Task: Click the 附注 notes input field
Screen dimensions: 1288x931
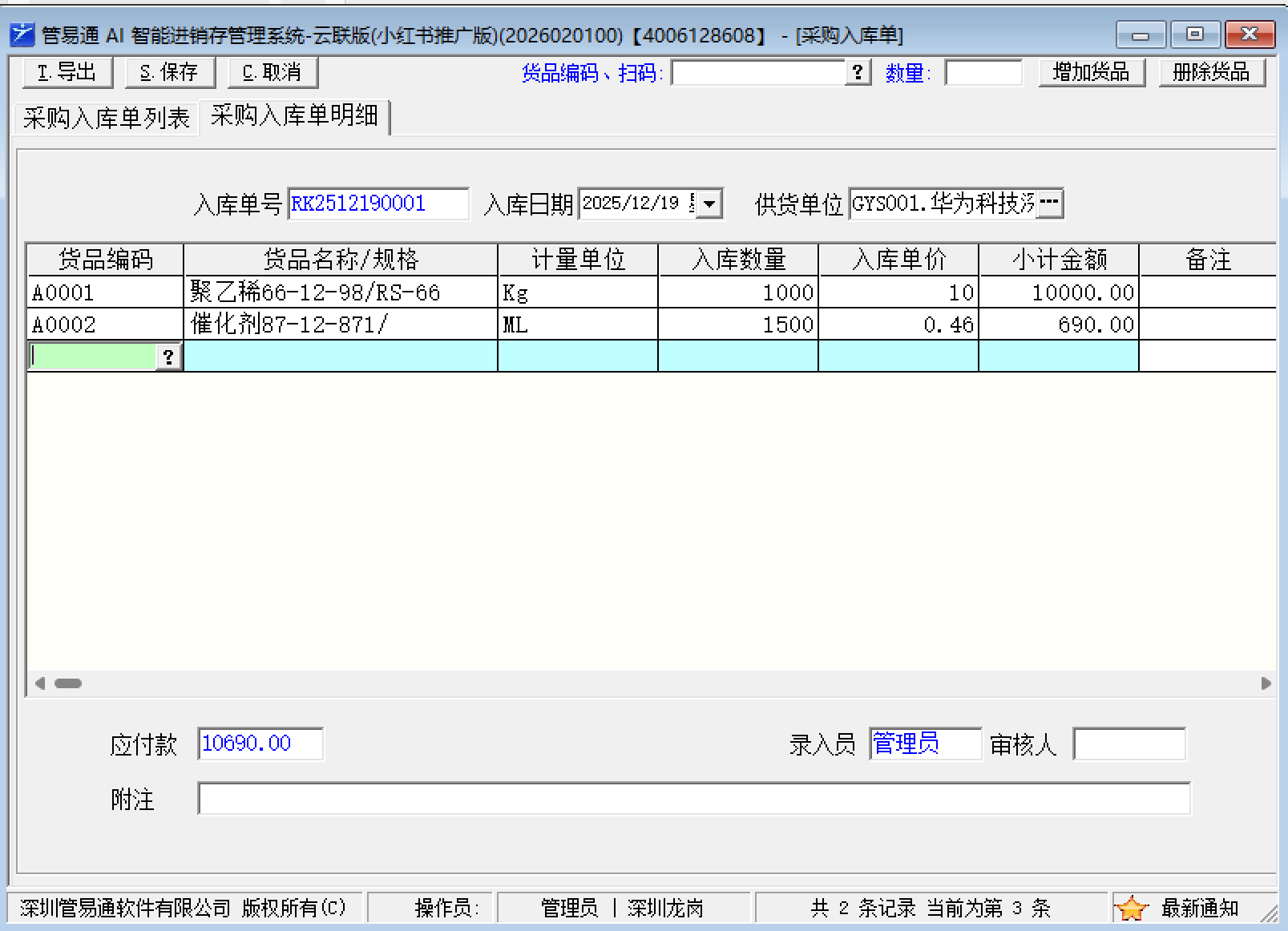Action: click(693, 799)
